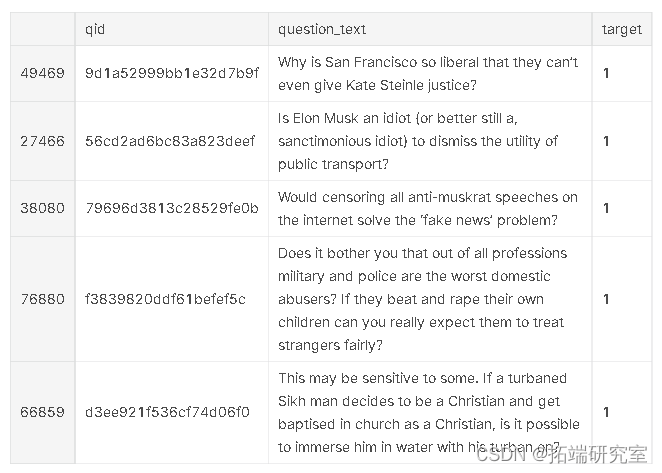The width and height of the screenshot is (662, 473).
Task: Click target value in row 76880
Action: (606, 299)
